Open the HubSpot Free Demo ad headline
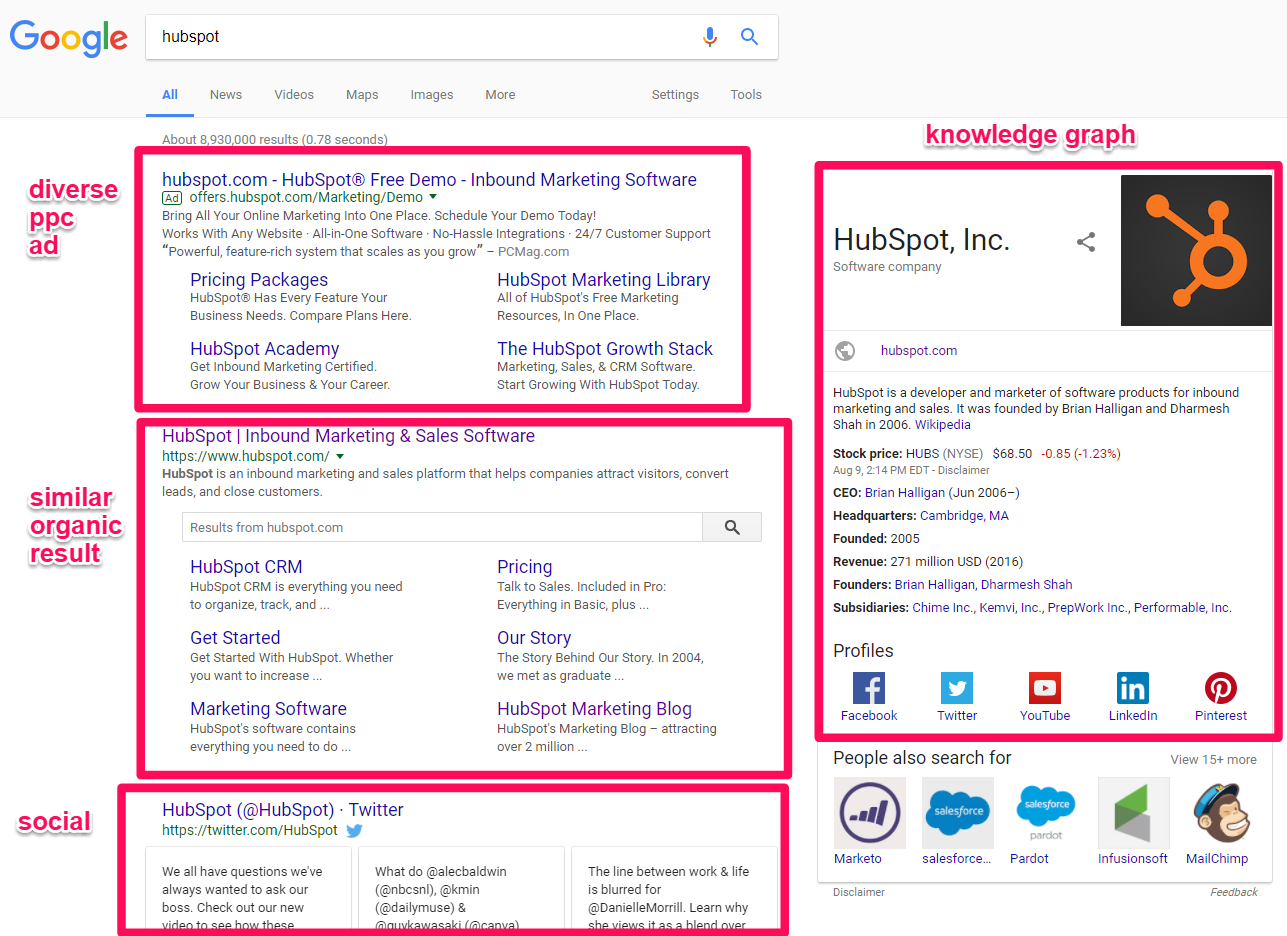Viewport: 1287px width, 936px height. pos(429,180)
